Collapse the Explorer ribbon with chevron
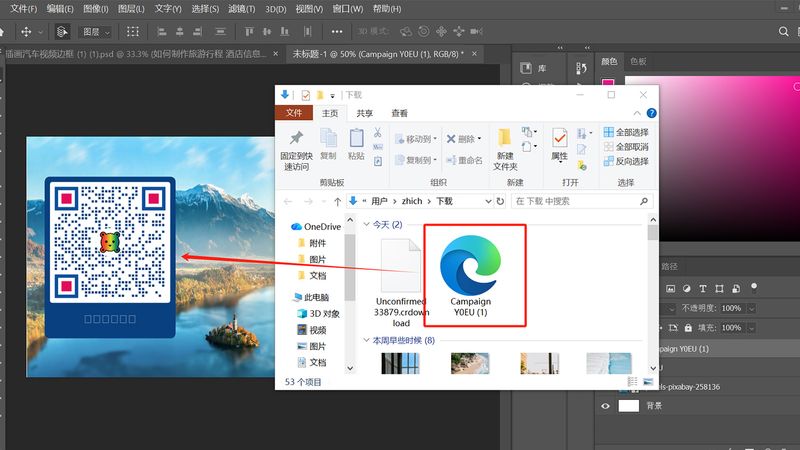This screenshot has width=800, height=450. tap(637, 113)
